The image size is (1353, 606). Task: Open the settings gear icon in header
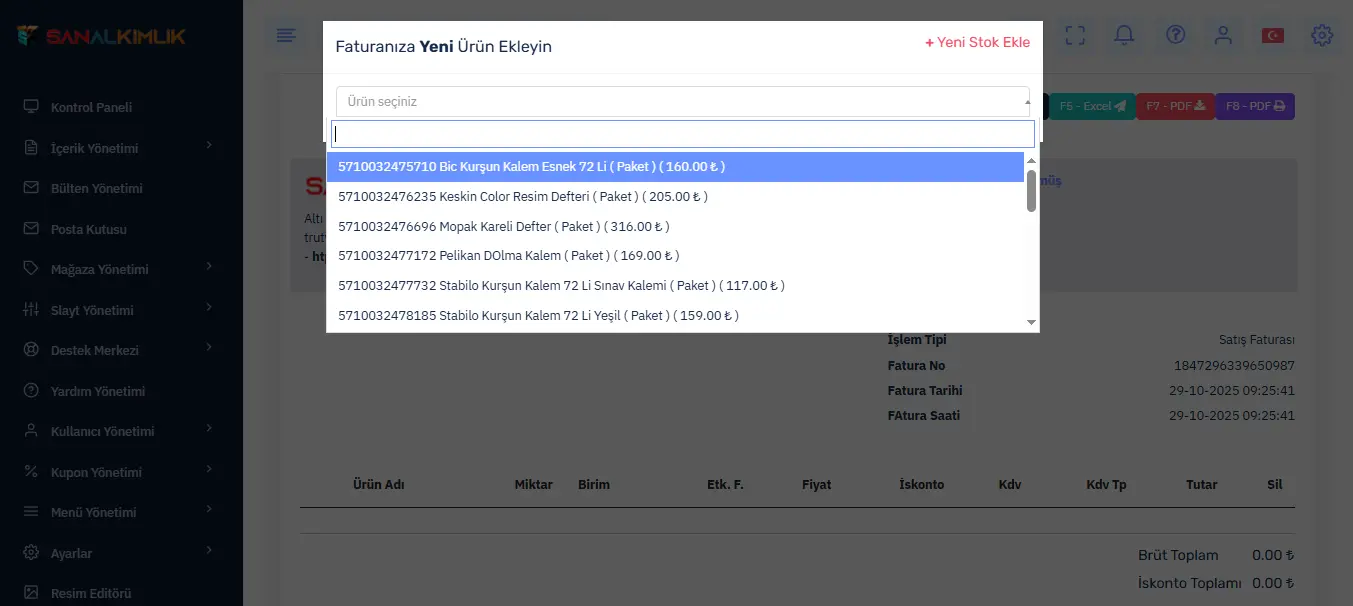pos(1321,35)
